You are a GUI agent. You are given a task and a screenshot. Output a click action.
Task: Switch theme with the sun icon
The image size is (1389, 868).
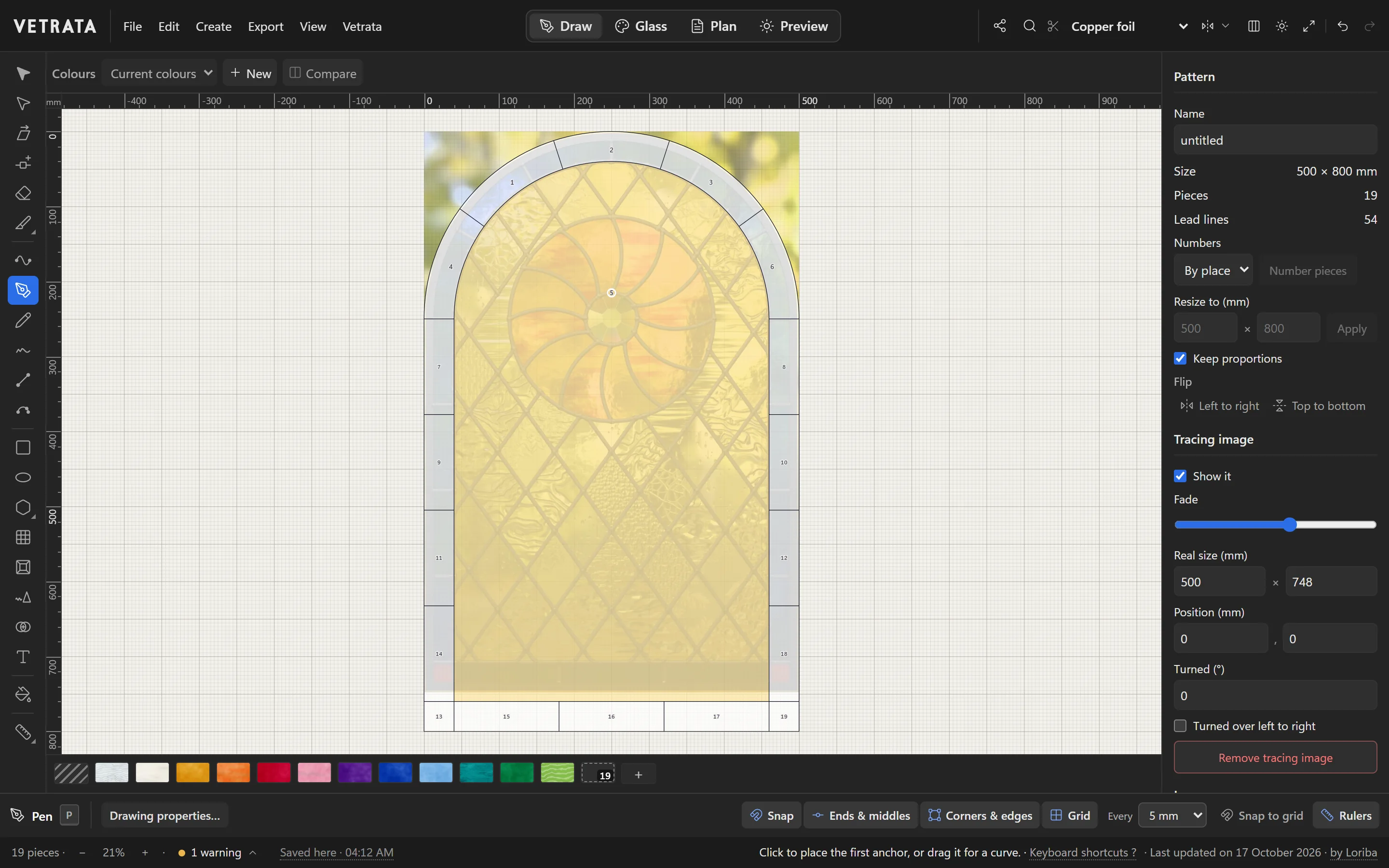tap(1281, 26)
